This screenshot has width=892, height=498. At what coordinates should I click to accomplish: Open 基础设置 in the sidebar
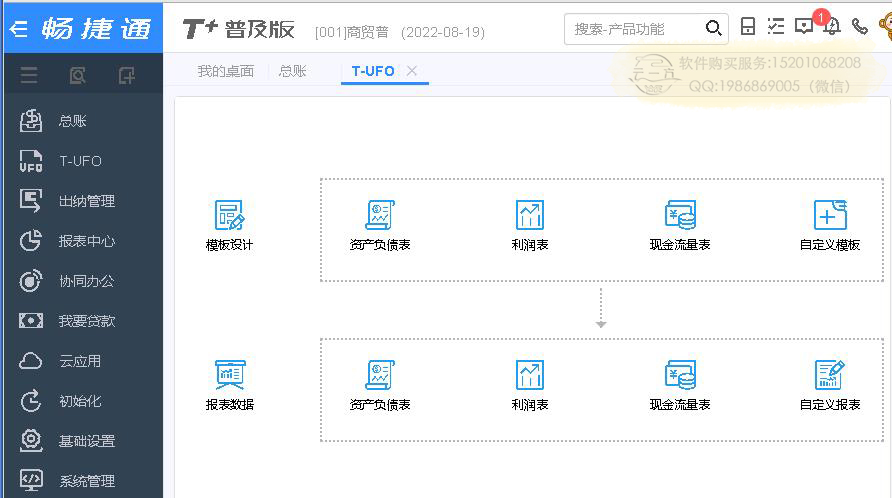(83, 441)
